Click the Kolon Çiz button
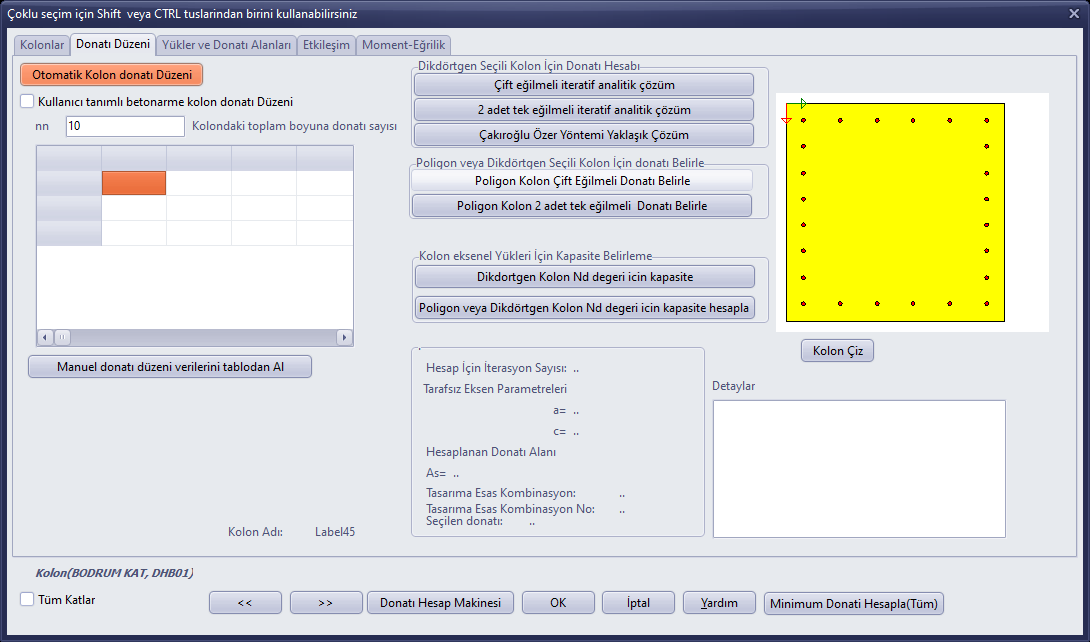Screen dimensions: 1090x642 [x=838, y=351]
